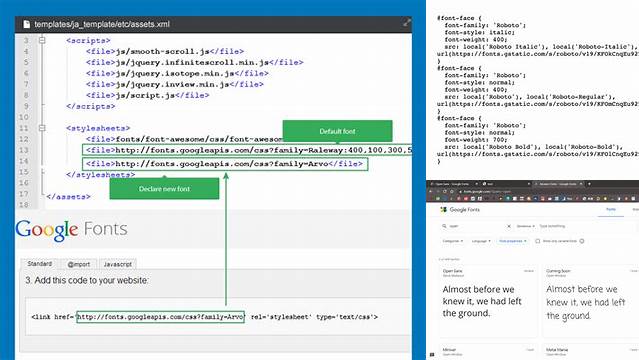Click the large Google Fonts logo
Viewport: 639px width, 360px height.
coord(71,230)
